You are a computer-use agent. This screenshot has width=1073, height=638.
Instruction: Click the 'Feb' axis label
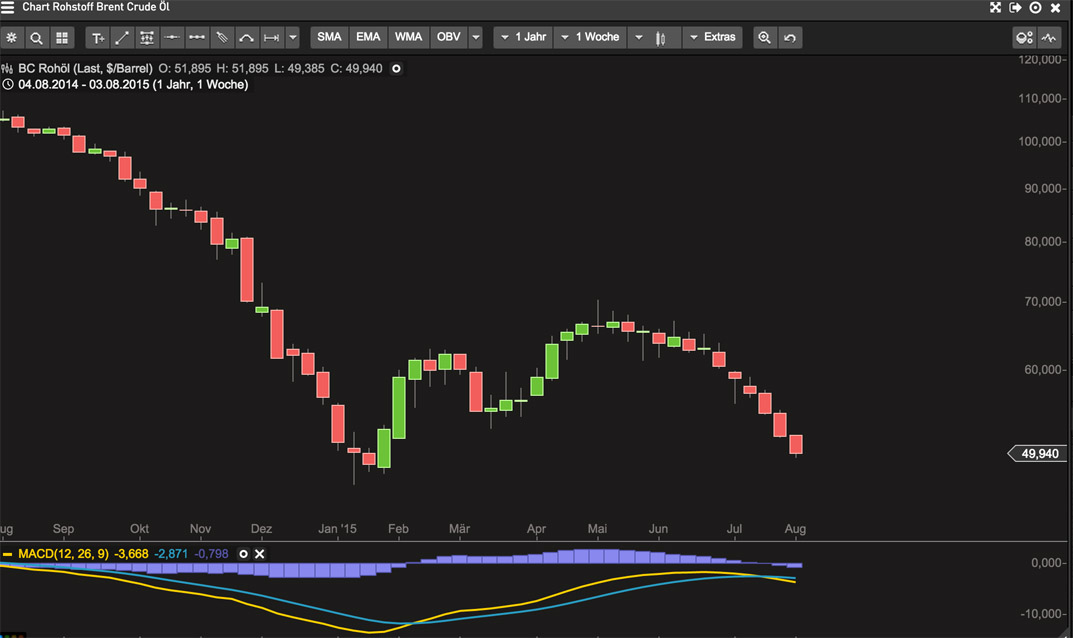click(x=398, y=529)
